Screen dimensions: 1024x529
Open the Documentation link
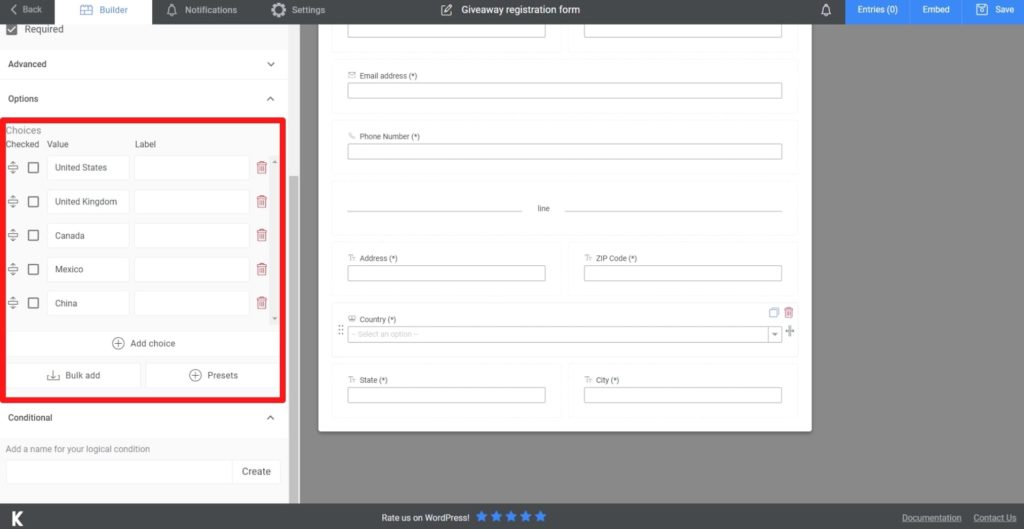coord(931,518)
